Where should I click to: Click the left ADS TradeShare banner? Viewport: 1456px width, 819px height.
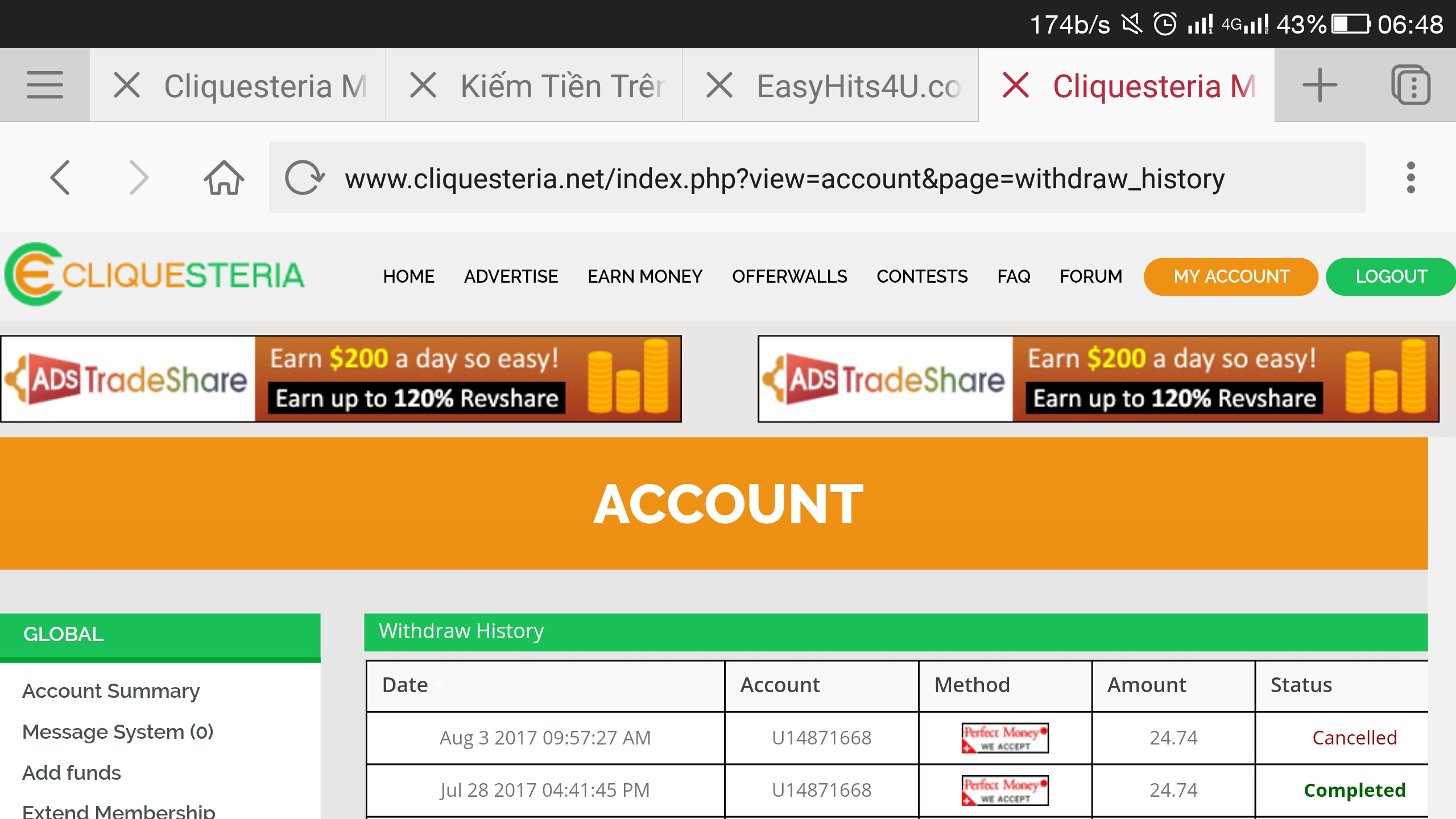pos(341,379)
